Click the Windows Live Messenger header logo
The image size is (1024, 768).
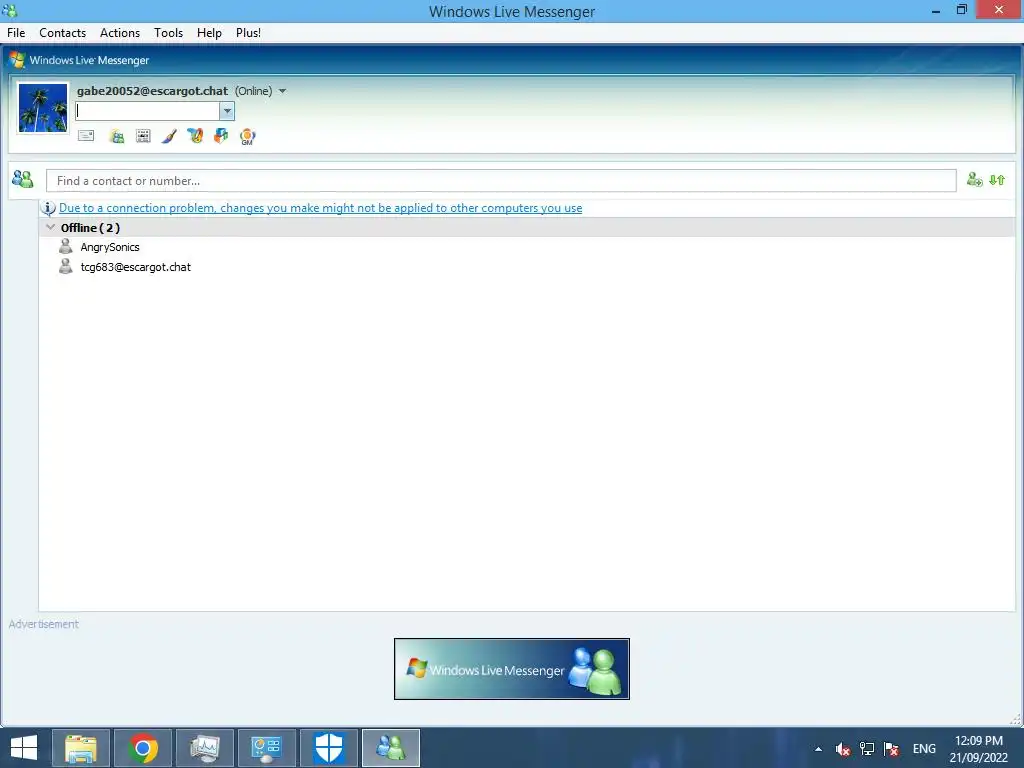pos(17,59)
